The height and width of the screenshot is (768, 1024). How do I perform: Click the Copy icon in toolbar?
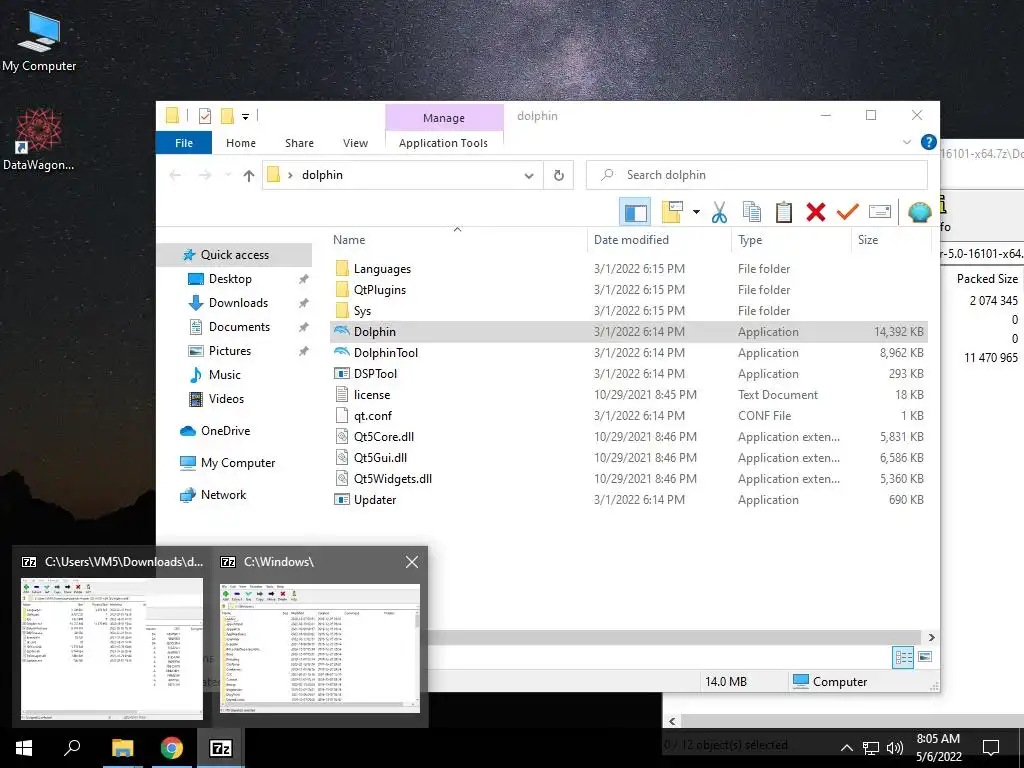752,212
